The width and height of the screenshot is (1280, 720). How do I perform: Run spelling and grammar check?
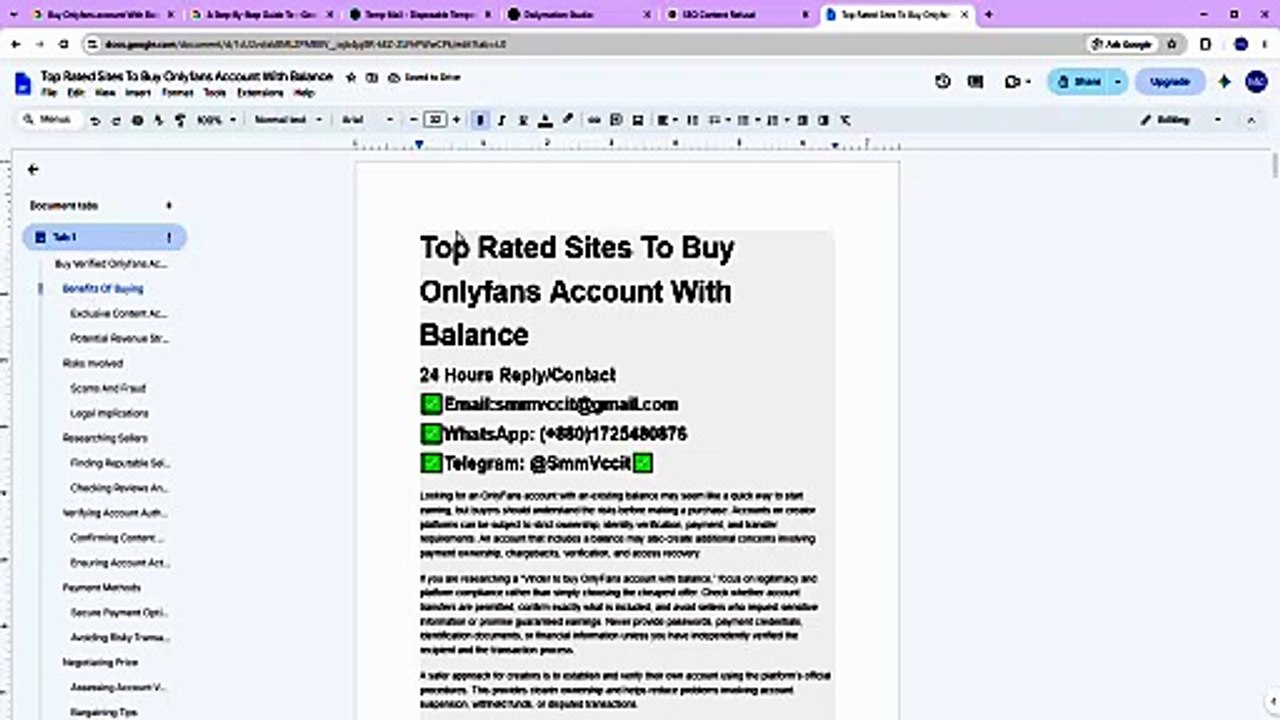click(159, 120)
